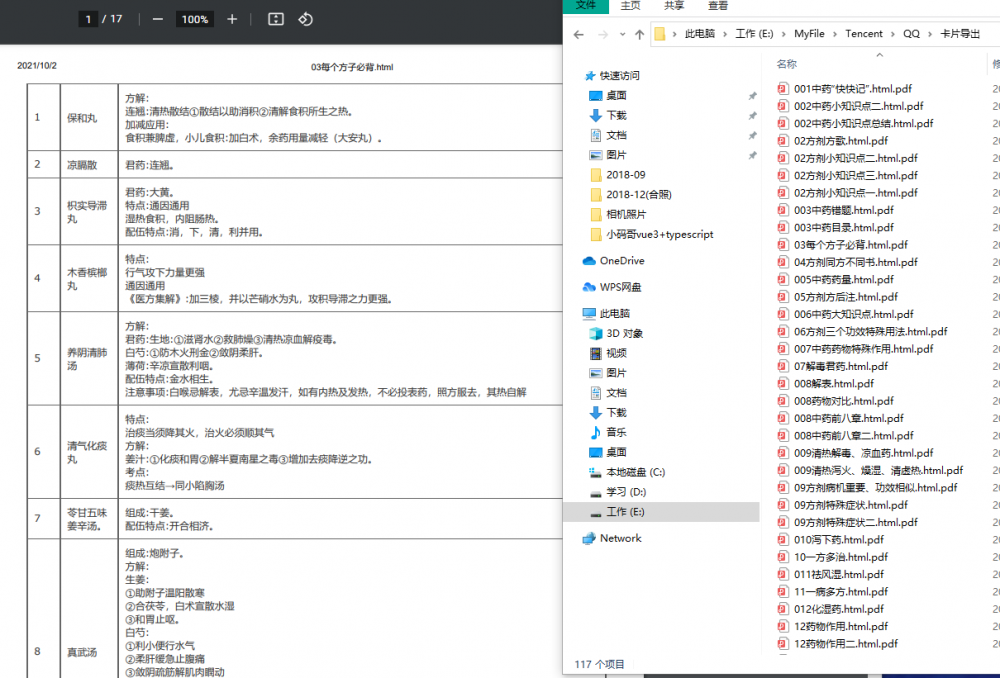Go back in File Explorer
The width and height of the screenshot is (1000, 678).
coord(578,34)
